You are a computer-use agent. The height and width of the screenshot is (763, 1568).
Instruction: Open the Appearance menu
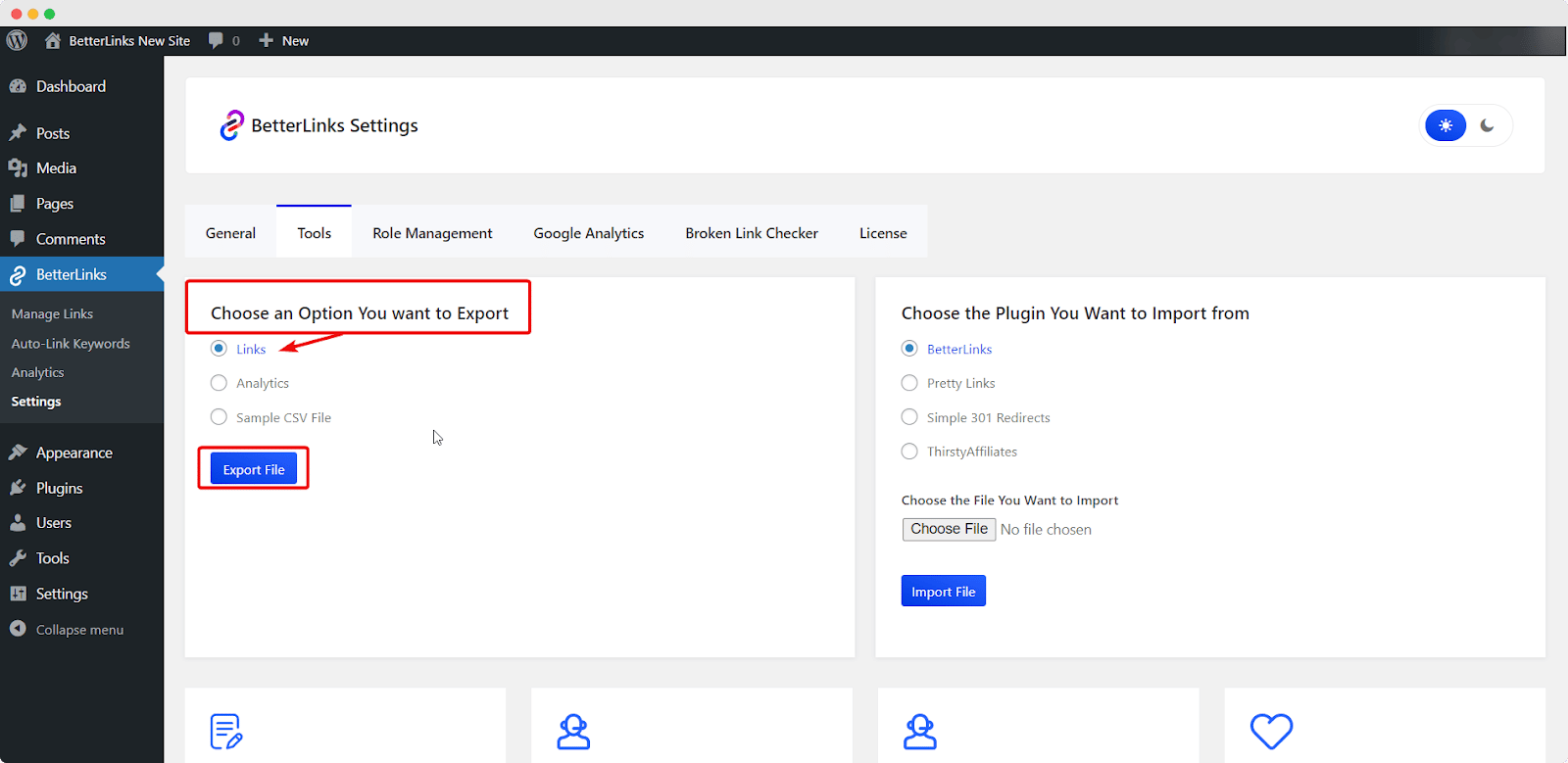pyautogui.click(x=81, y=453)
